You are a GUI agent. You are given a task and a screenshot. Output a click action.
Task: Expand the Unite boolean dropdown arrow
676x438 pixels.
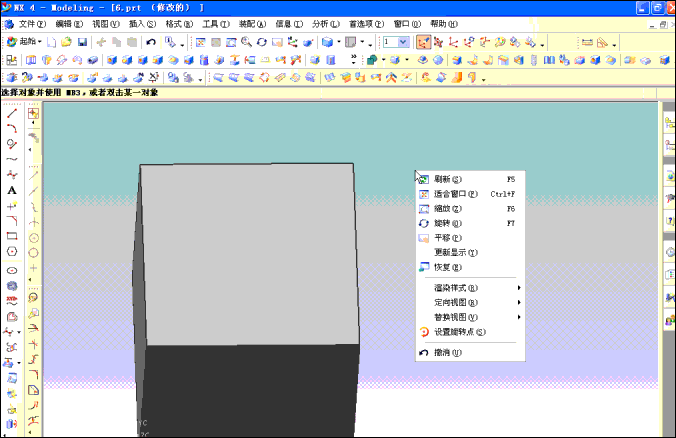click(383, 60)
